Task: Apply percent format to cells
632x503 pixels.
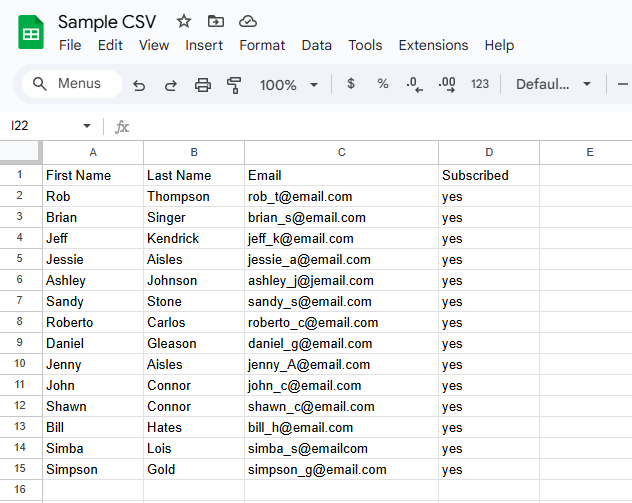Action: tap(383, 84)
